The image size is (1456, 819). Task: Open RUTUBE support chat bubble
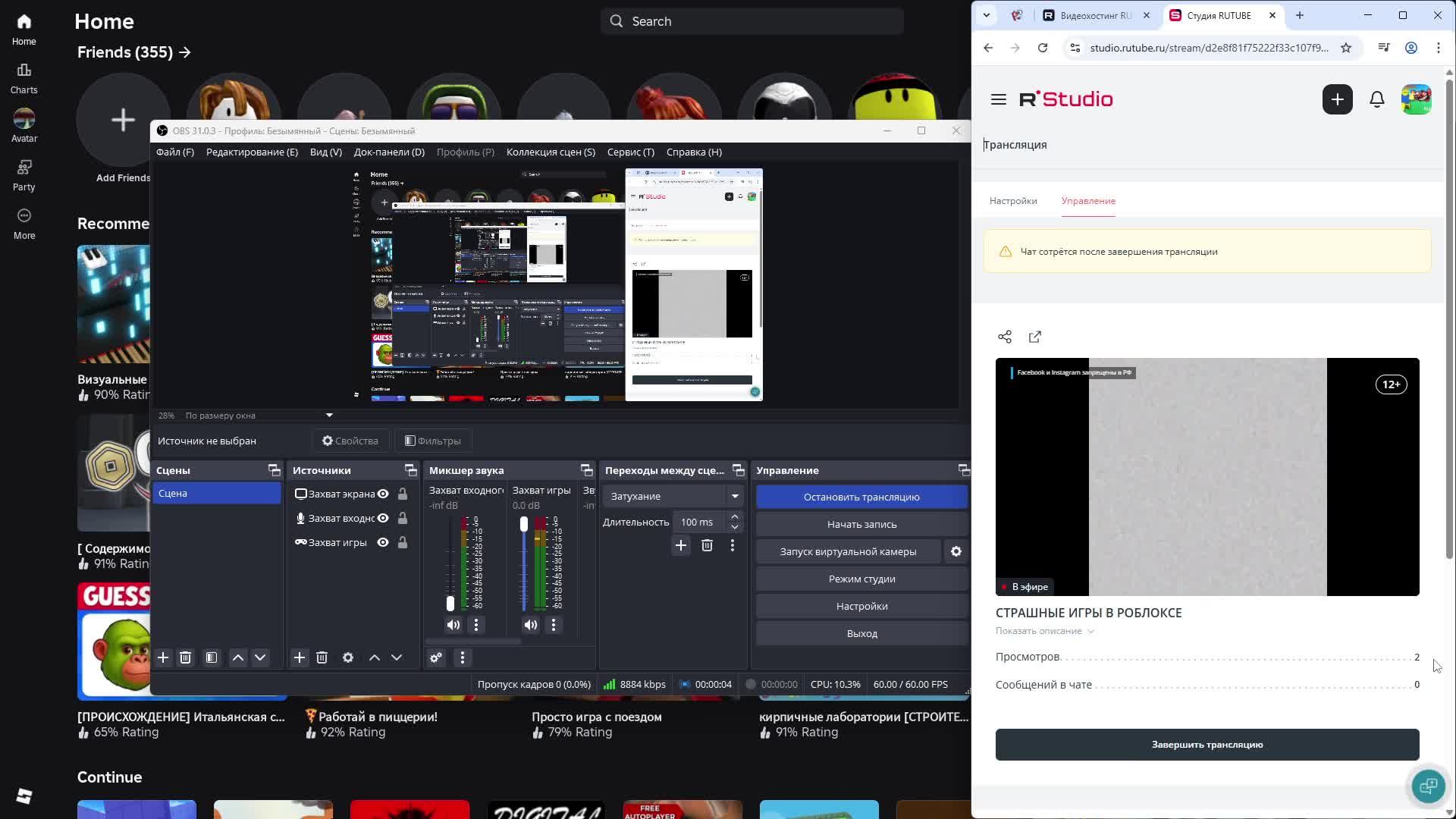pyautogui.click(x=1428, y=786)
